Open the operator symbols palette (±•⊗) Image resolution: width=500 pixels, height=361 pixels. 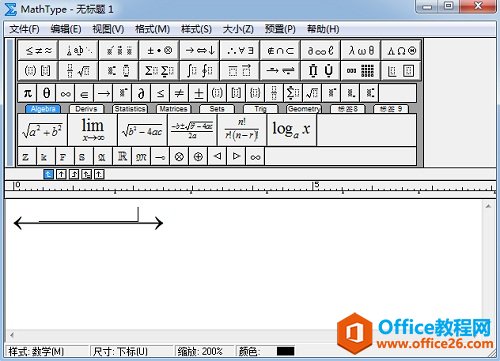tap(159, 50)
